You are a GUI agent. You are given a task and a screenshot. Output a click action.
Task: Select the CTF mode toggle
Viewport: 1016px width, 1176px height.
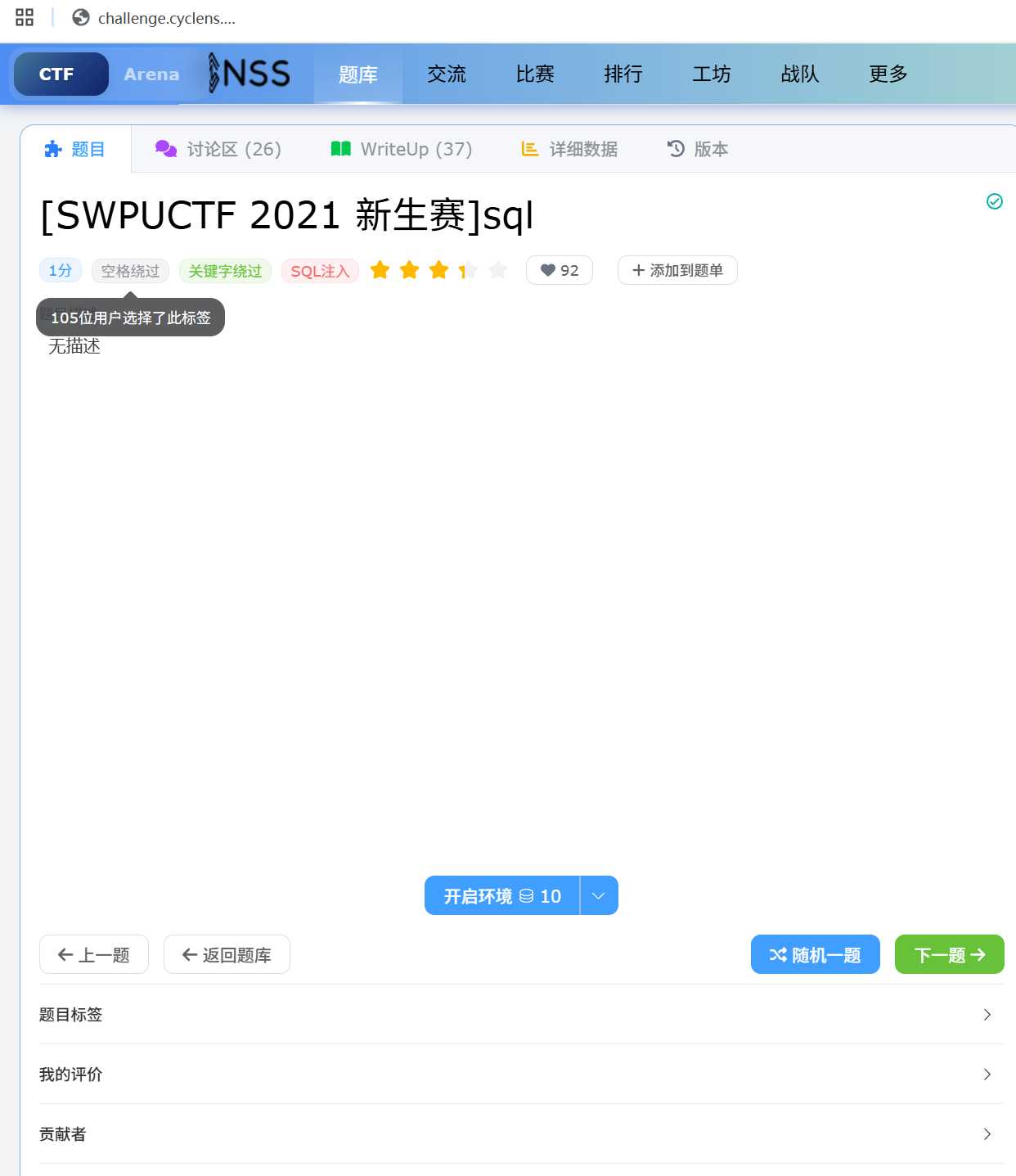[x=56, y=74]
